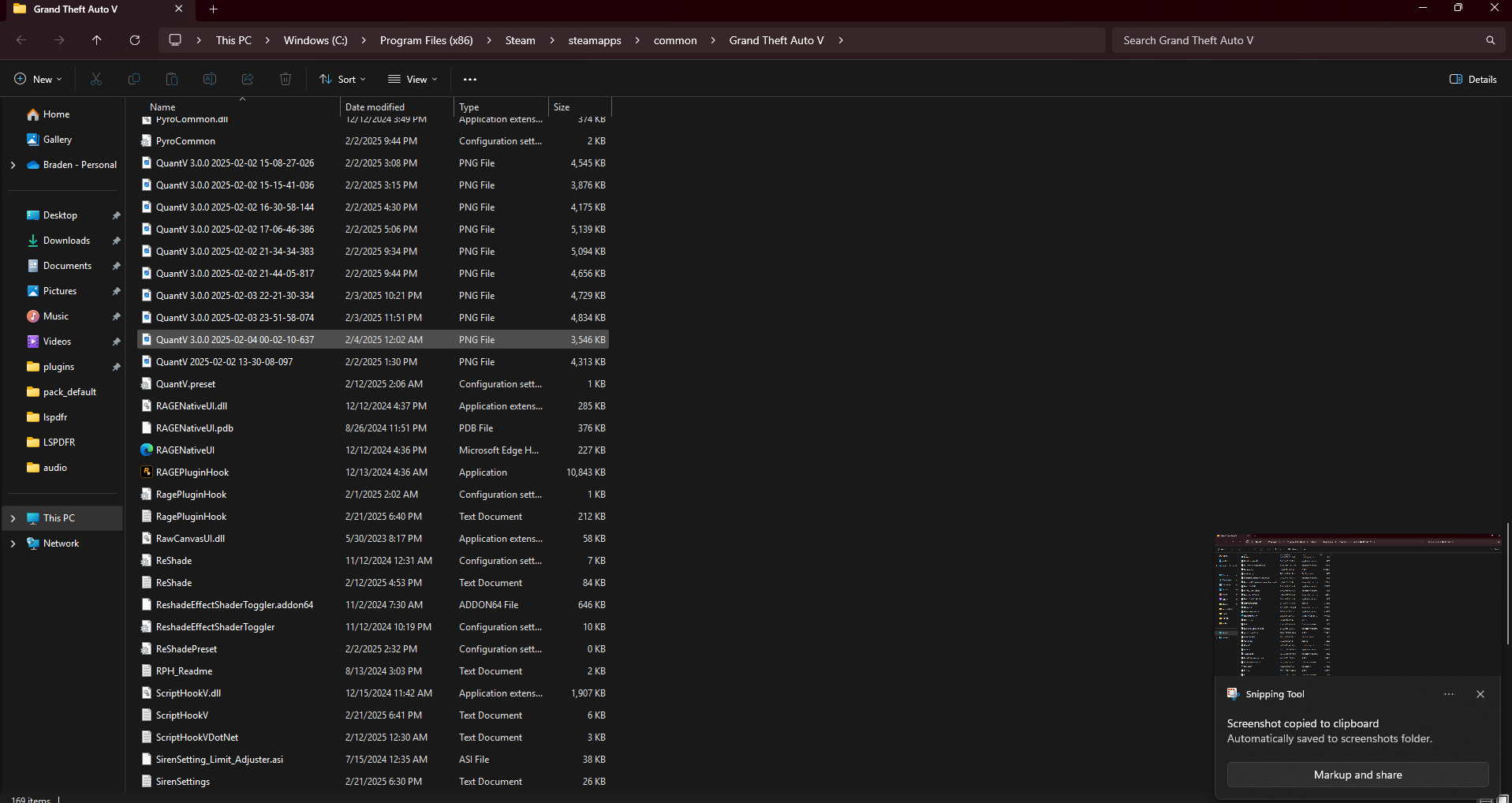
Task: Click the Rename icon in toolbar
Action: click(x=210, y=79)
